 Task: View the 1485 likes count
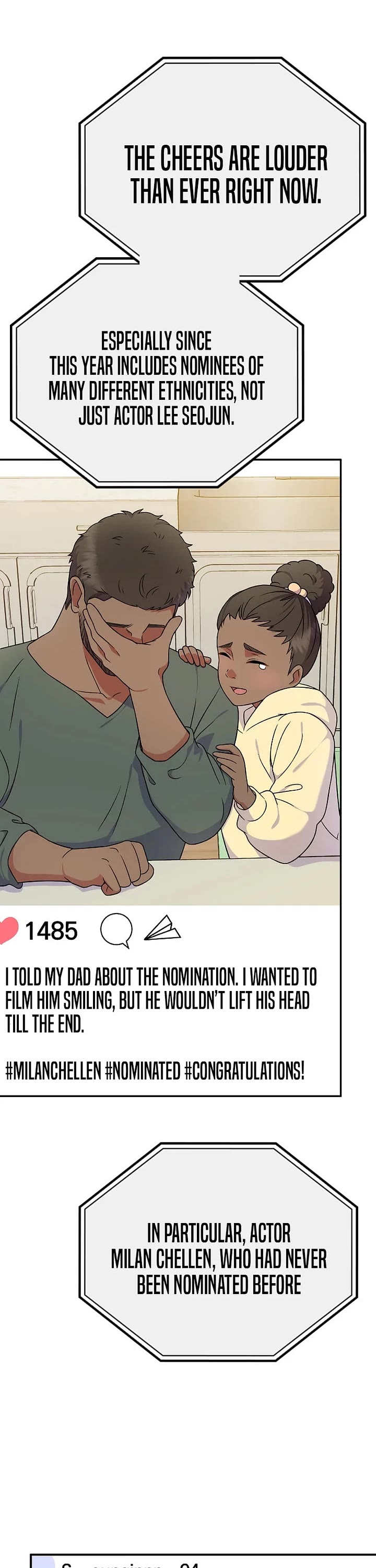pos(51,931)
